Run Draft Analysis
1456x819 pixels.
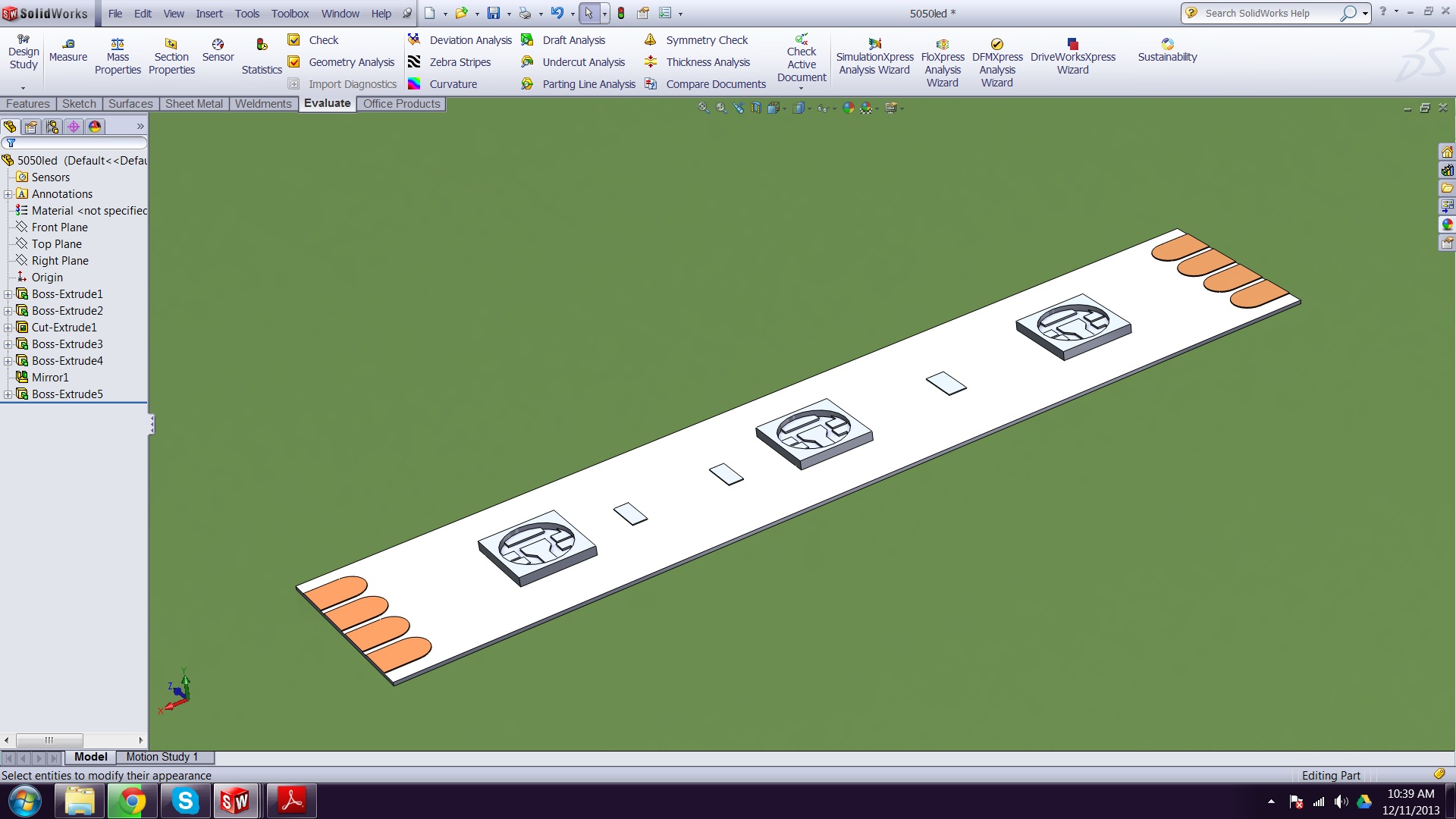(573, 40)
